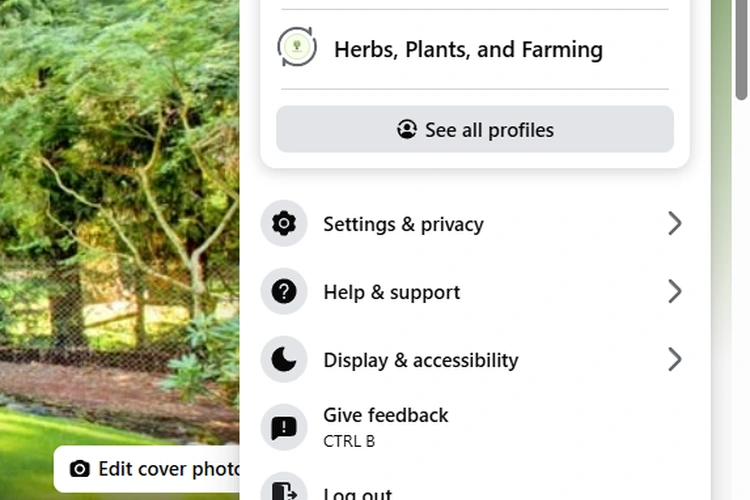Click the vertical scrollbar thumb on the right
Image resolution: width=750 pixels, height=500 pixels.
741,50
